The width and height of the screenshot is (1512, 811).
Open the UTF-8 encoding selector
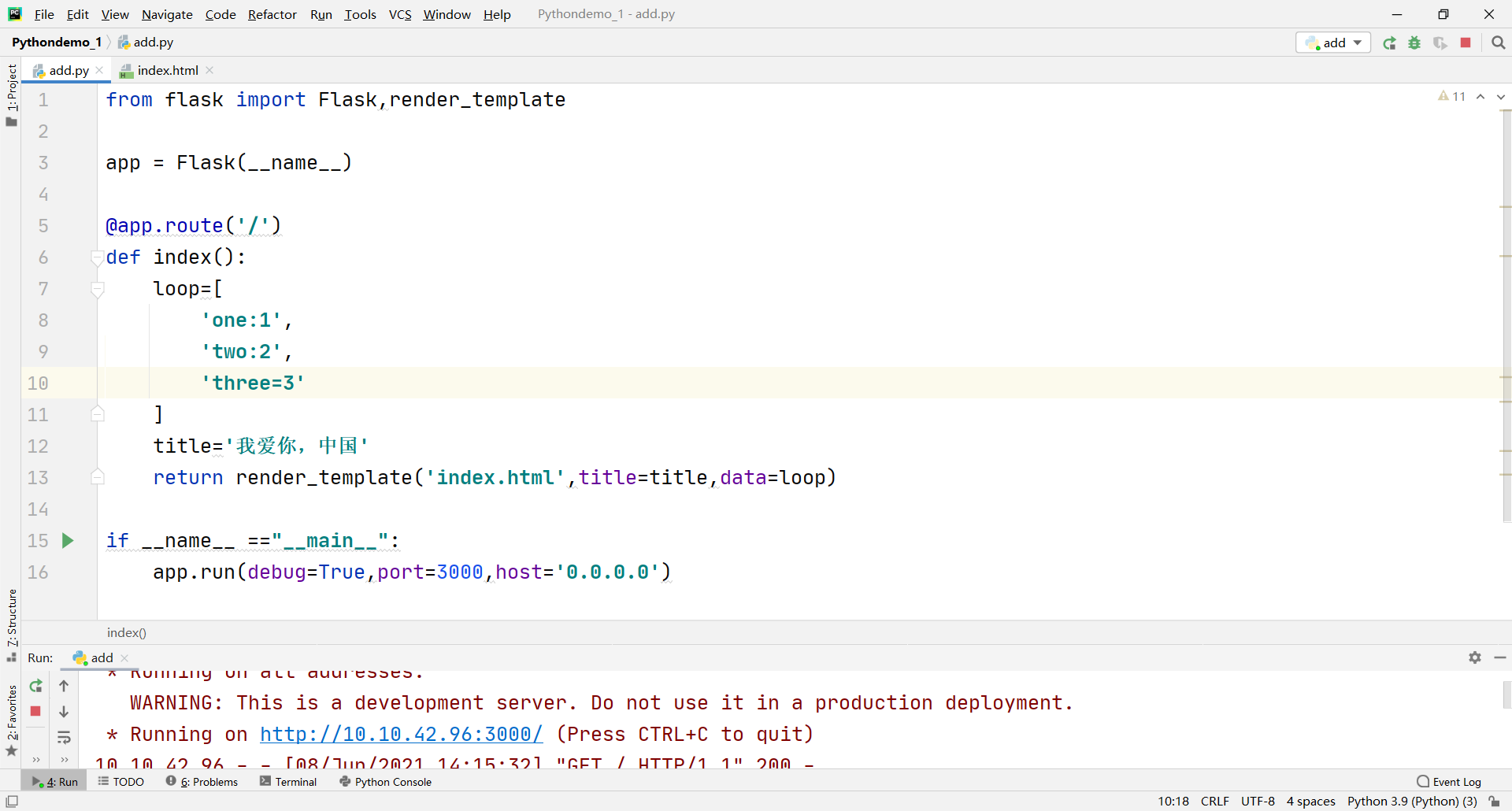click(x=1257, y=802)
